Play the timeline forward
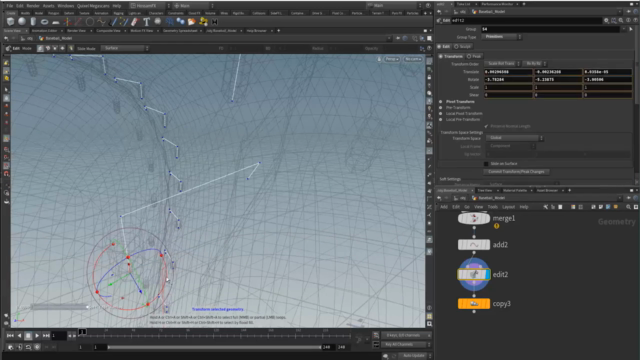The width and height of the screenshot is (640, 360). click(x=37, y=336)
